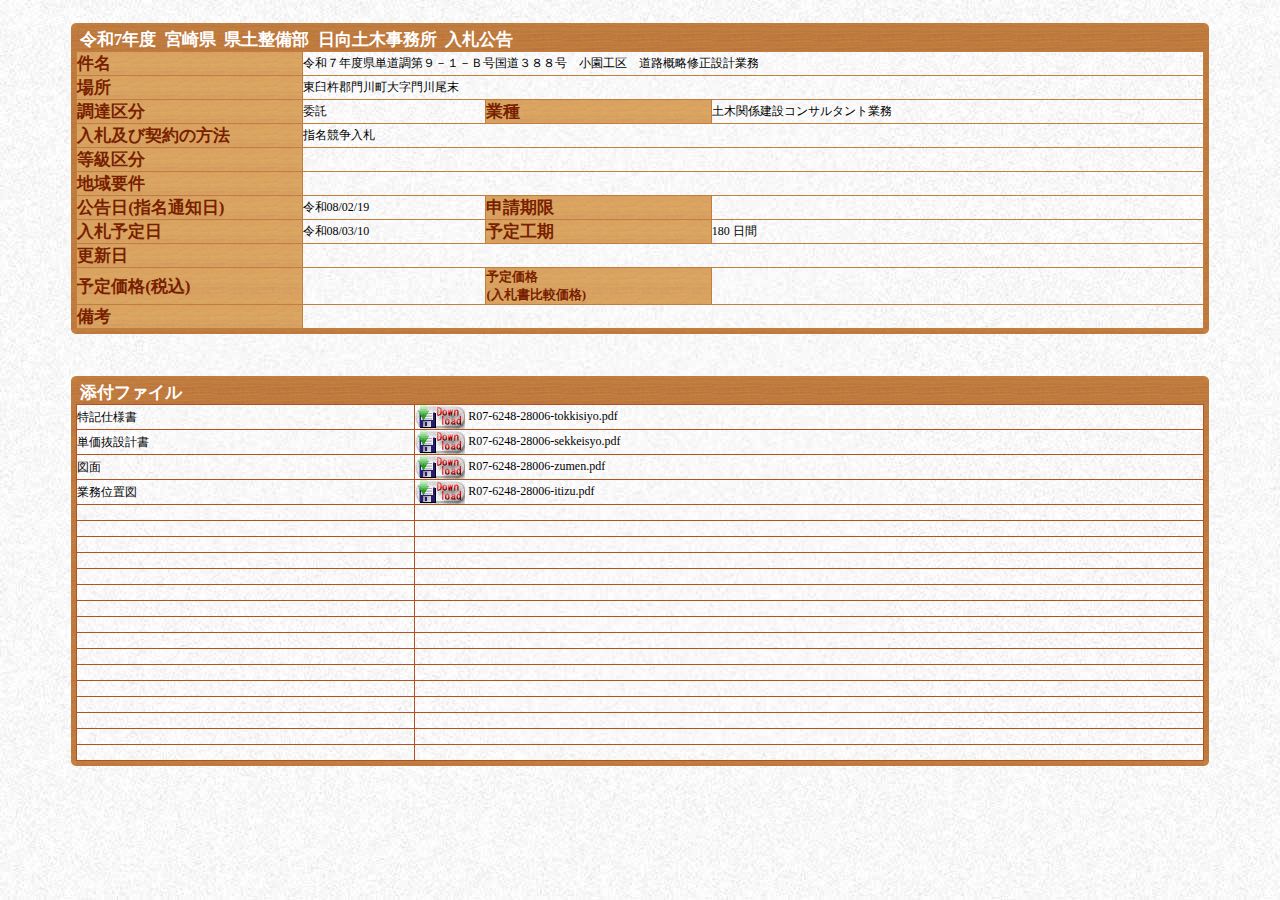Download the zumen.pdf attachment icon
This screenshot has height=900, width=1280.
coord(441,468)
